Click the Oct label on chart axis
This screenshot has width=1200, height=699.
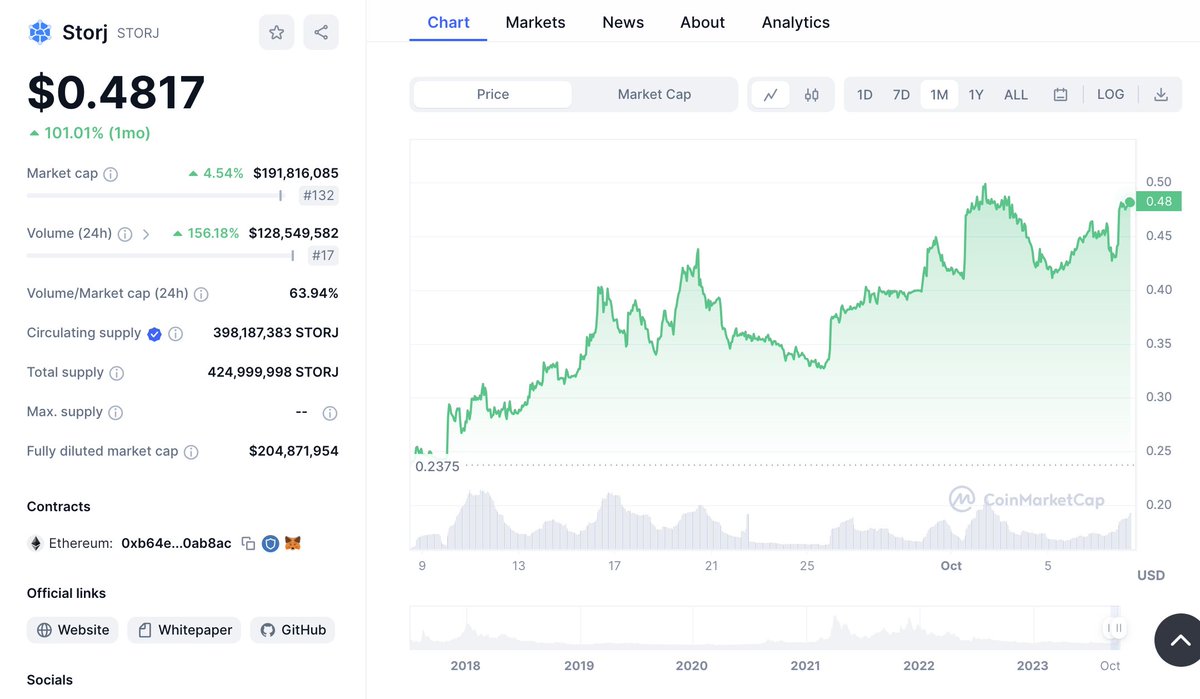click(x=951, y=566)
